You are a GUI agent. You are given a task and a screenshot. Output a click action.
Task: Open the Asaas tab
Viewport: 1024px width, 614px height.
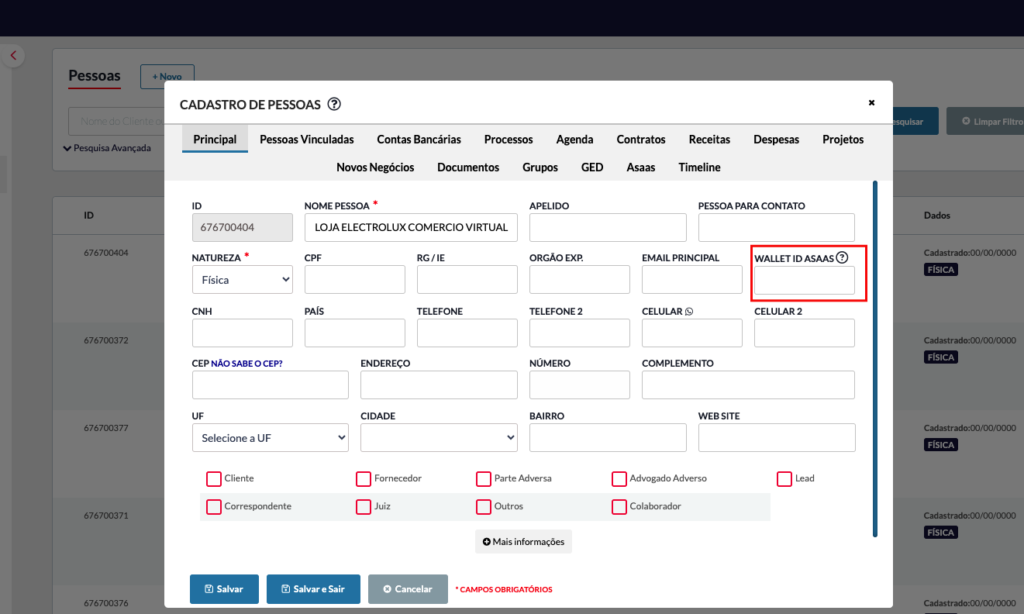coord(641,167)
